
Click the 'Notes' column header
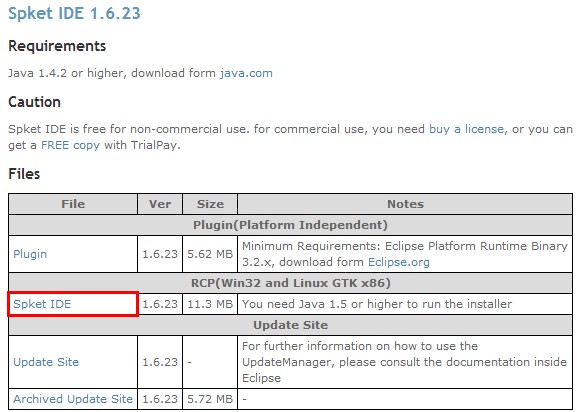(405, 204)
